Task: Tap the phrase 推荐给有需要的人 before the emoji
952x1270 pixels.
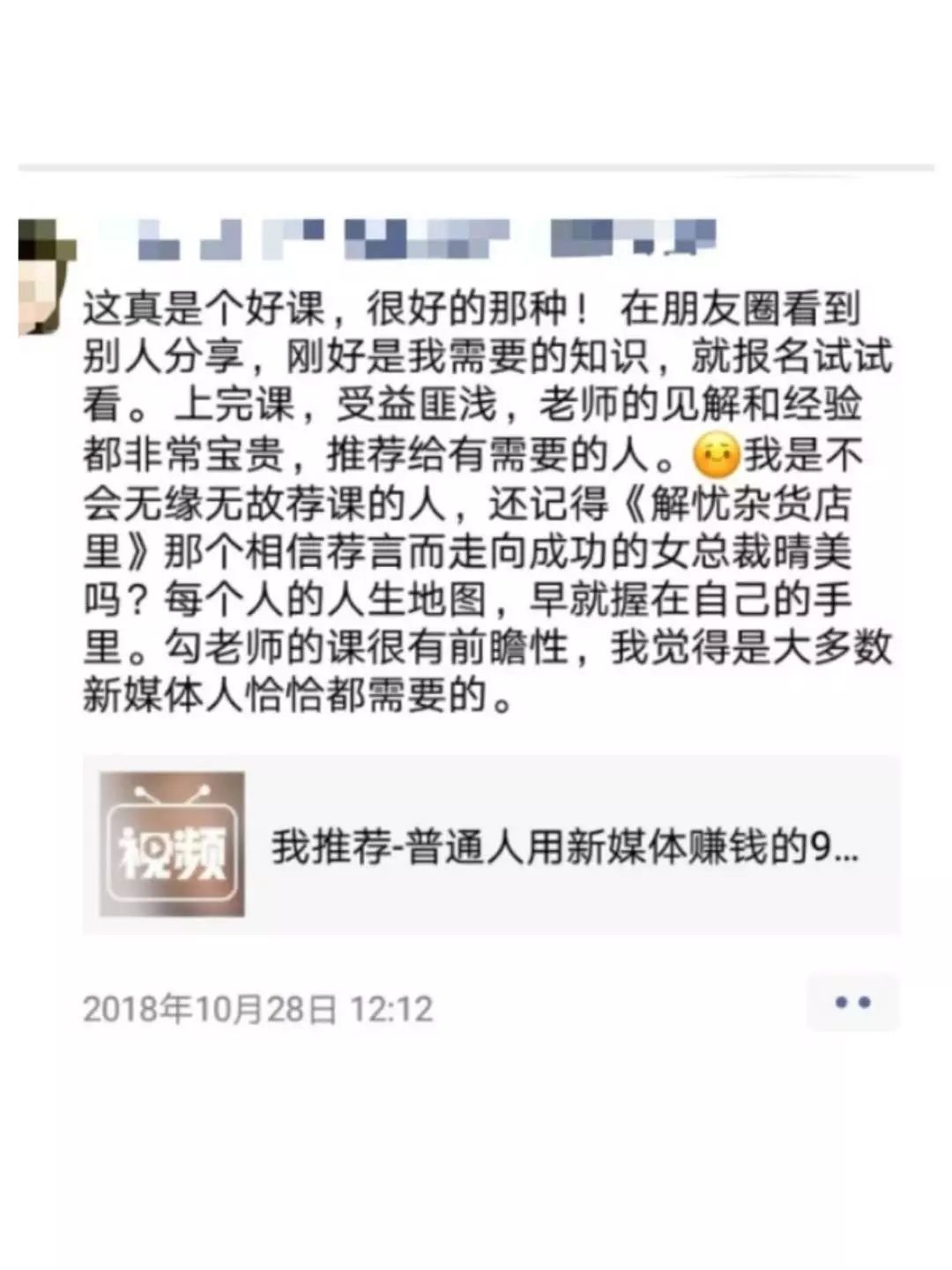Action: click(489, 456)
